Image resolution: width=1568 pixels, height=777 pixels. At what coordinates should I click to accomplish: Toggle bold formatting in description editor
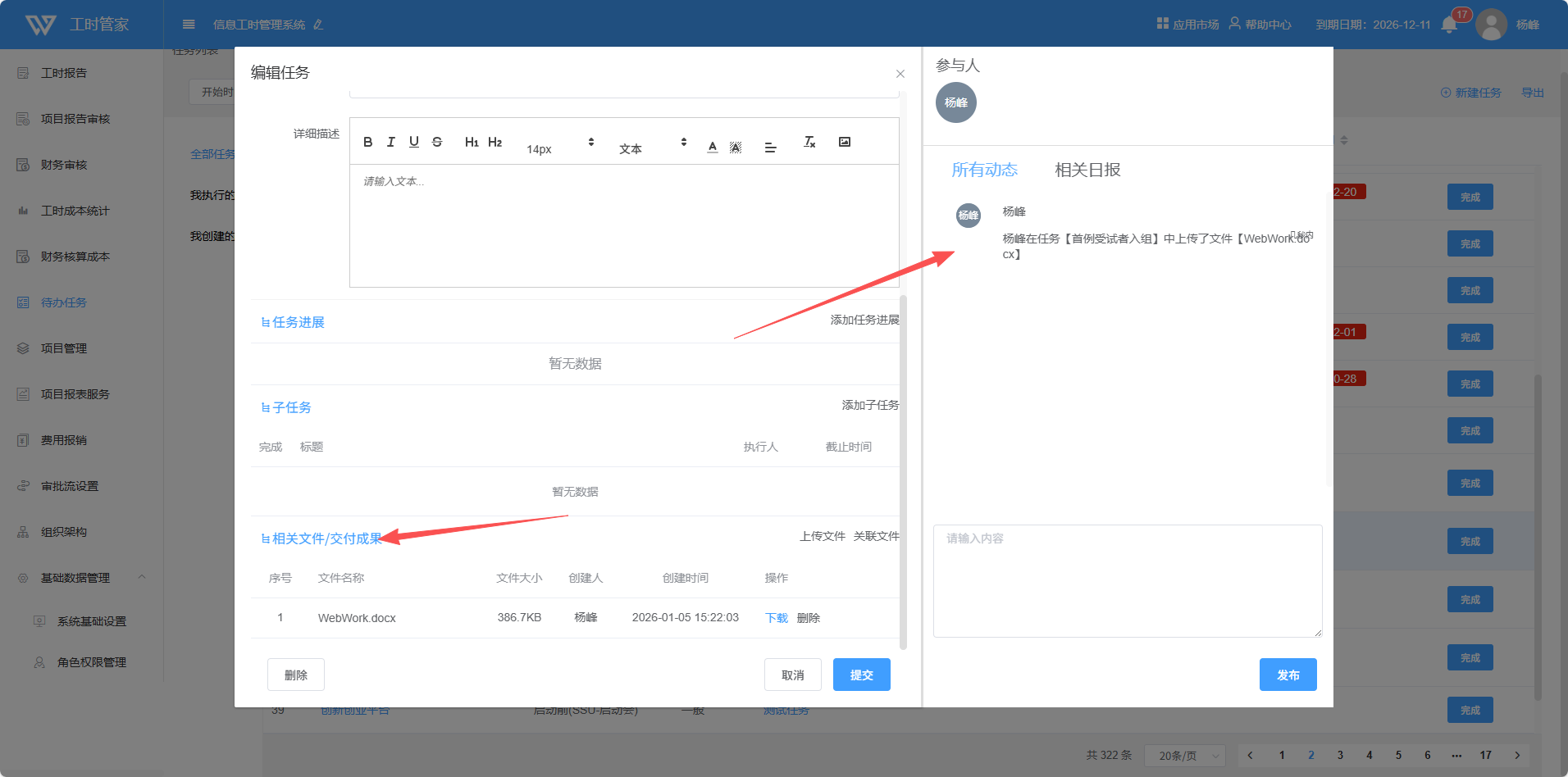pyautogui.click(x=368, y=143)
